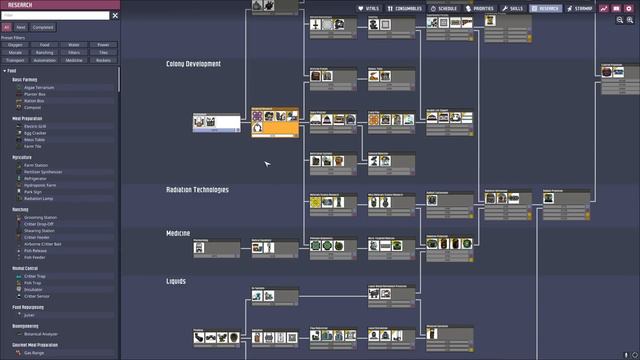This screenshot has width=640, height=360.
Task: Select the Radiation Lamp entry
Action: [64, 198]
